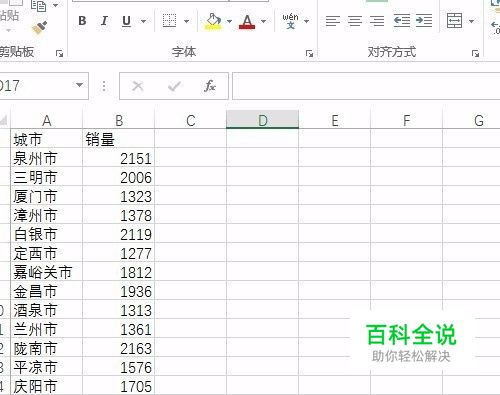This screenshot has height=395, width=500.
Task: Select sales value 2006
Action: tap(119, 177)
